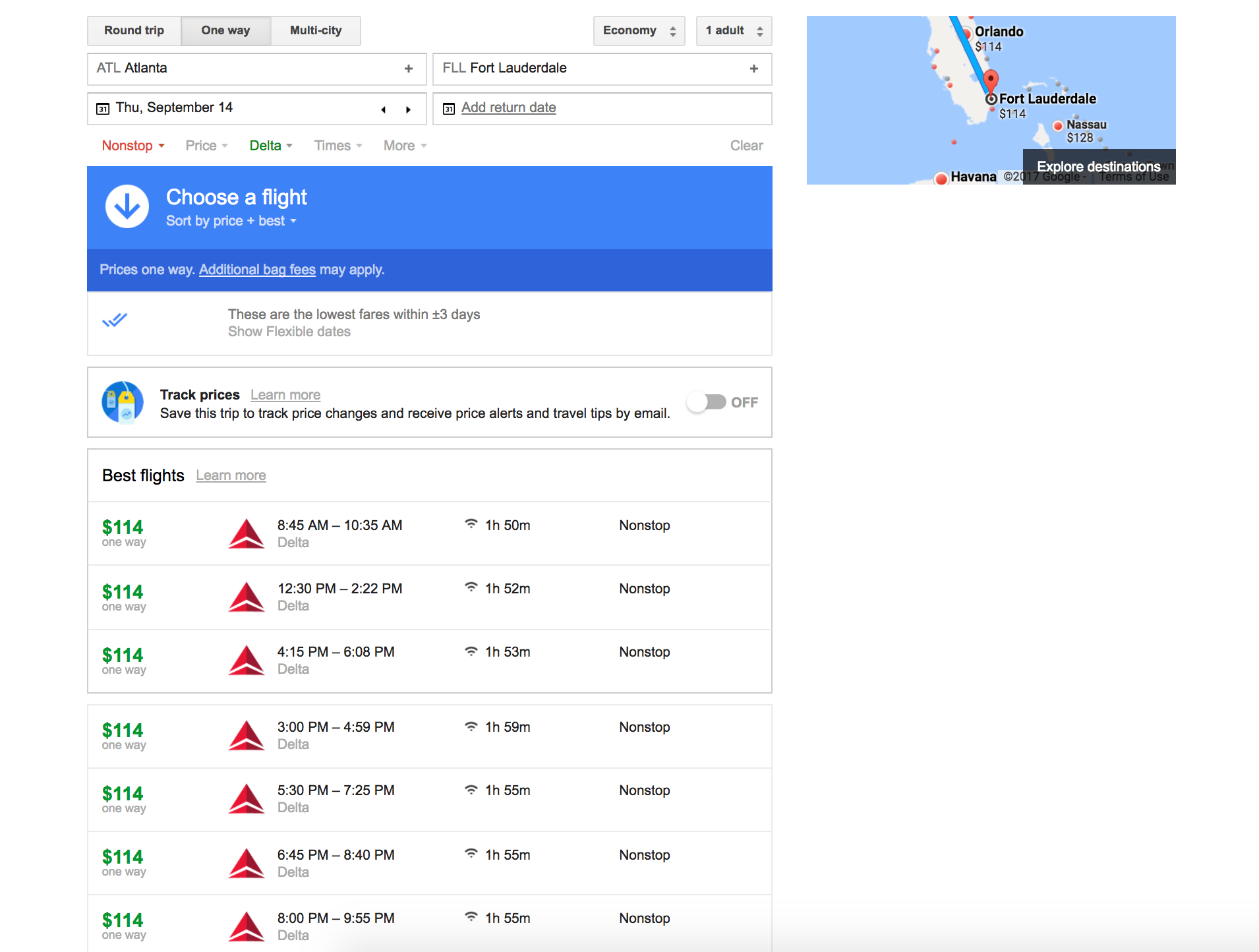Image resolution: width=1259 pixels, height=952 pixels.
Task: Go to previous departure date arrow
Action: (384, 109)
